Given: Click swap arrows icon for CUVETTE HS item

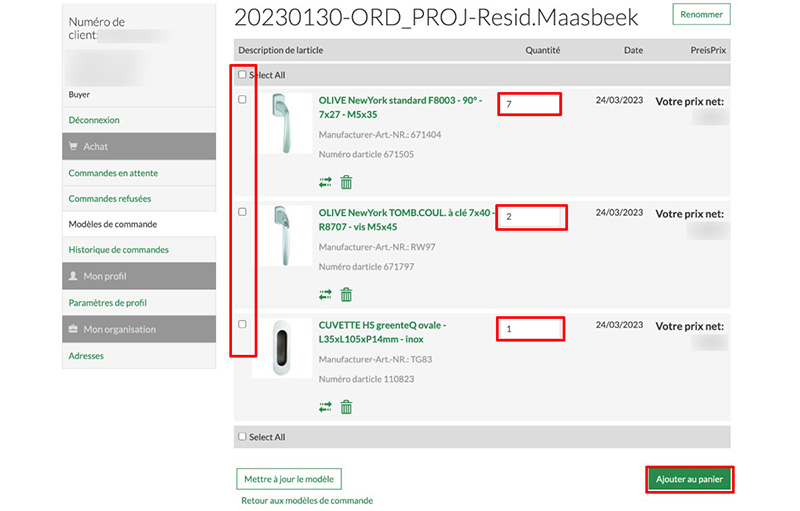Looking at the screenshot, I should click(x=326, y=407).
